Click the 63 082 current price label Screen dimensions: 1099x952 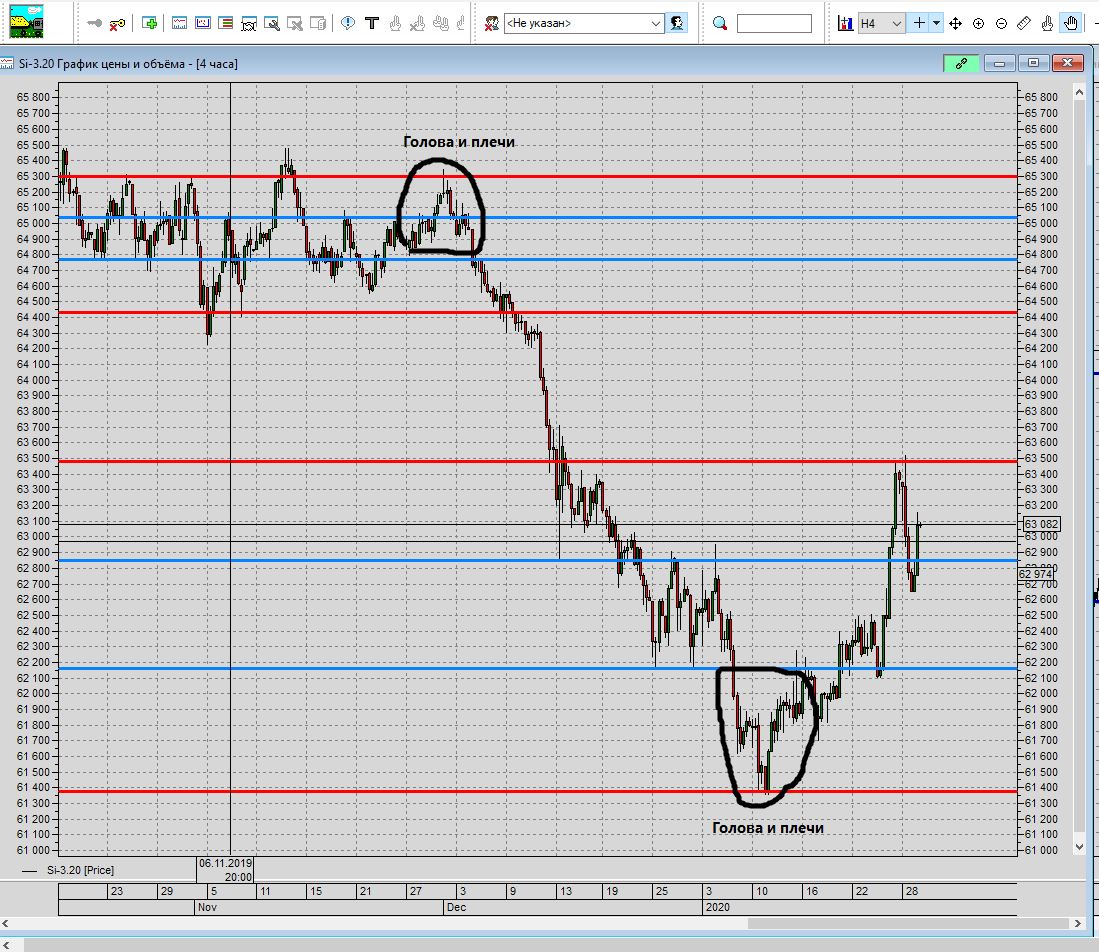[x=1042, y=524]
